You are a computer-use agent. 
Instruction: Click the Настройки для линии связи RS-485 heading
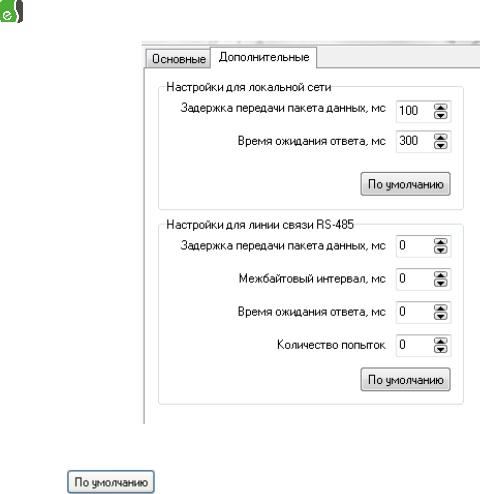point(260,225)
